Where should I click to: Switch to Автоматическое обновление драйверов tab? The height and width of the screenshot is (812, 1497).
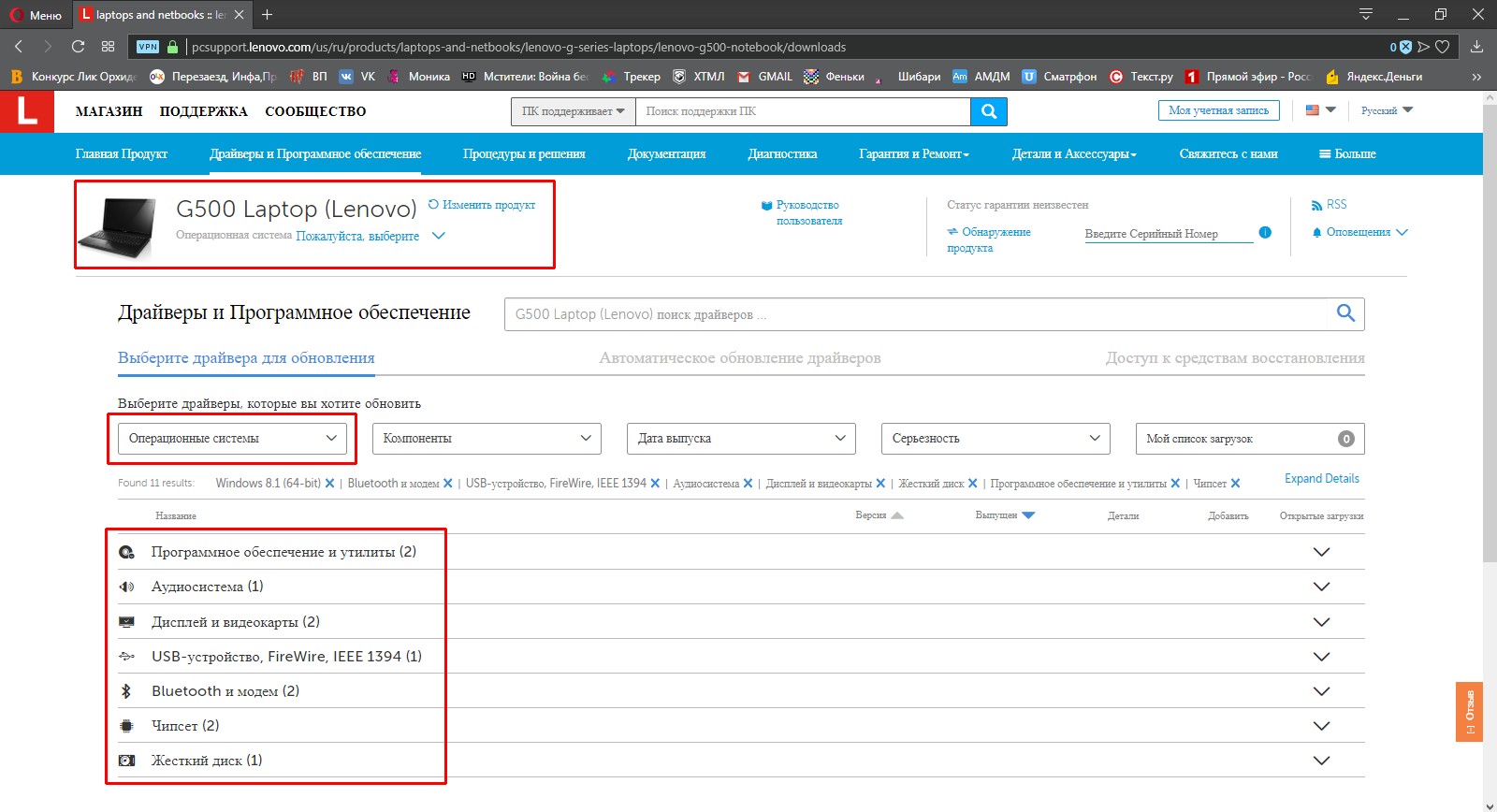(x=740, y=357)
